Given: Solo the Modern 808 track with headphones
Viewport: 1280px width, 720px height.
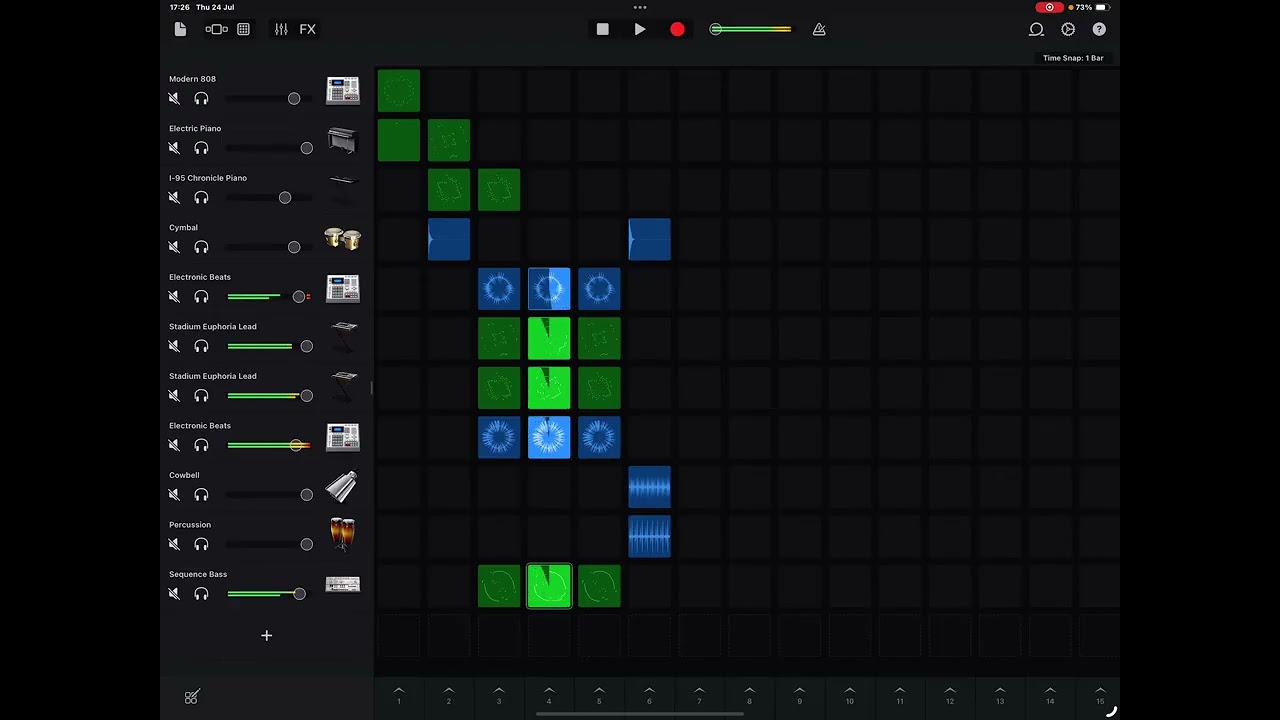Looking at the screenshot, I should point(201,98).
